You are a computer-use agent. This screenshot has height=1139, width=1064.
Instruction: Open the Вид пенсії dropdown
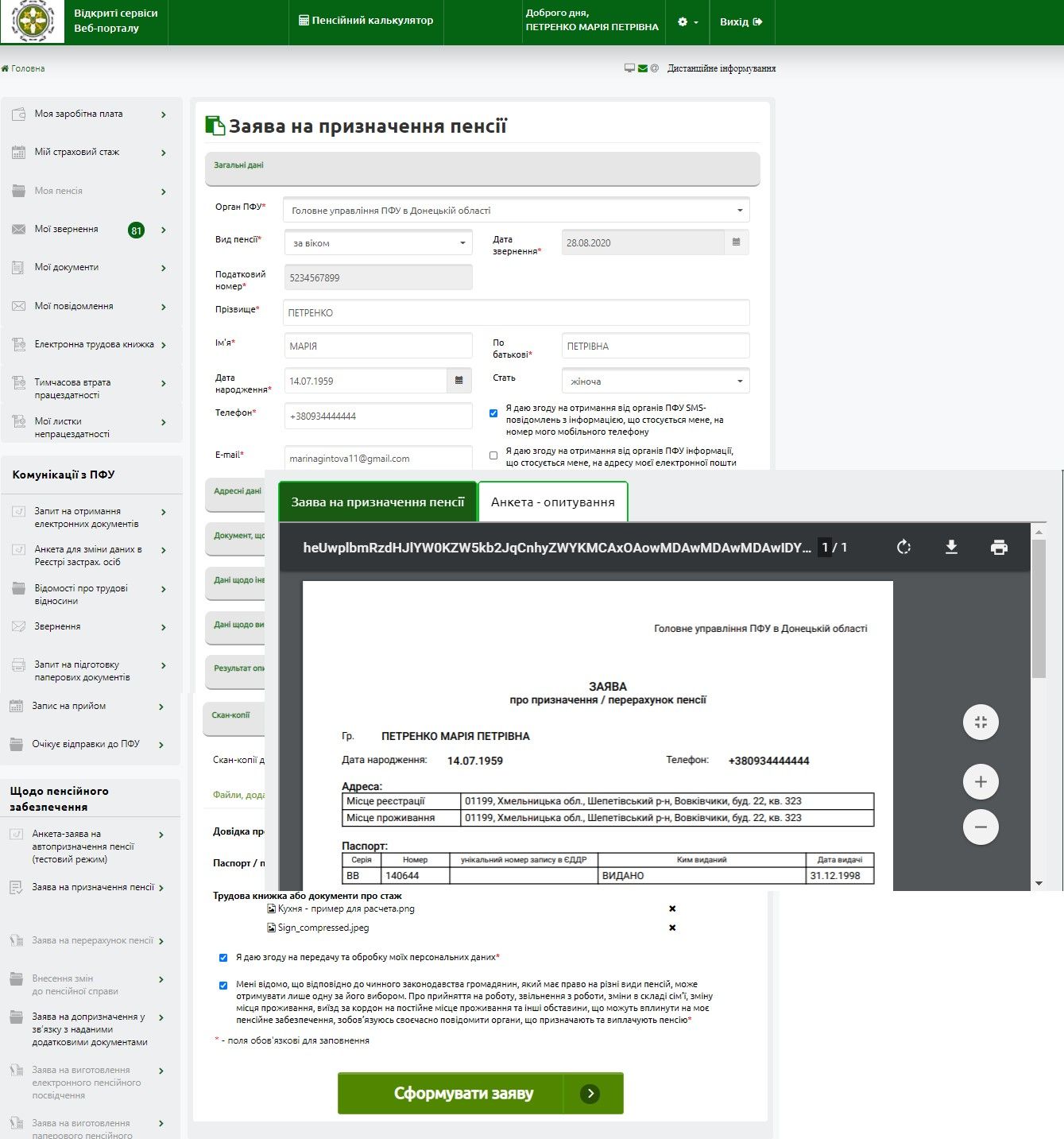pos(378,243)
